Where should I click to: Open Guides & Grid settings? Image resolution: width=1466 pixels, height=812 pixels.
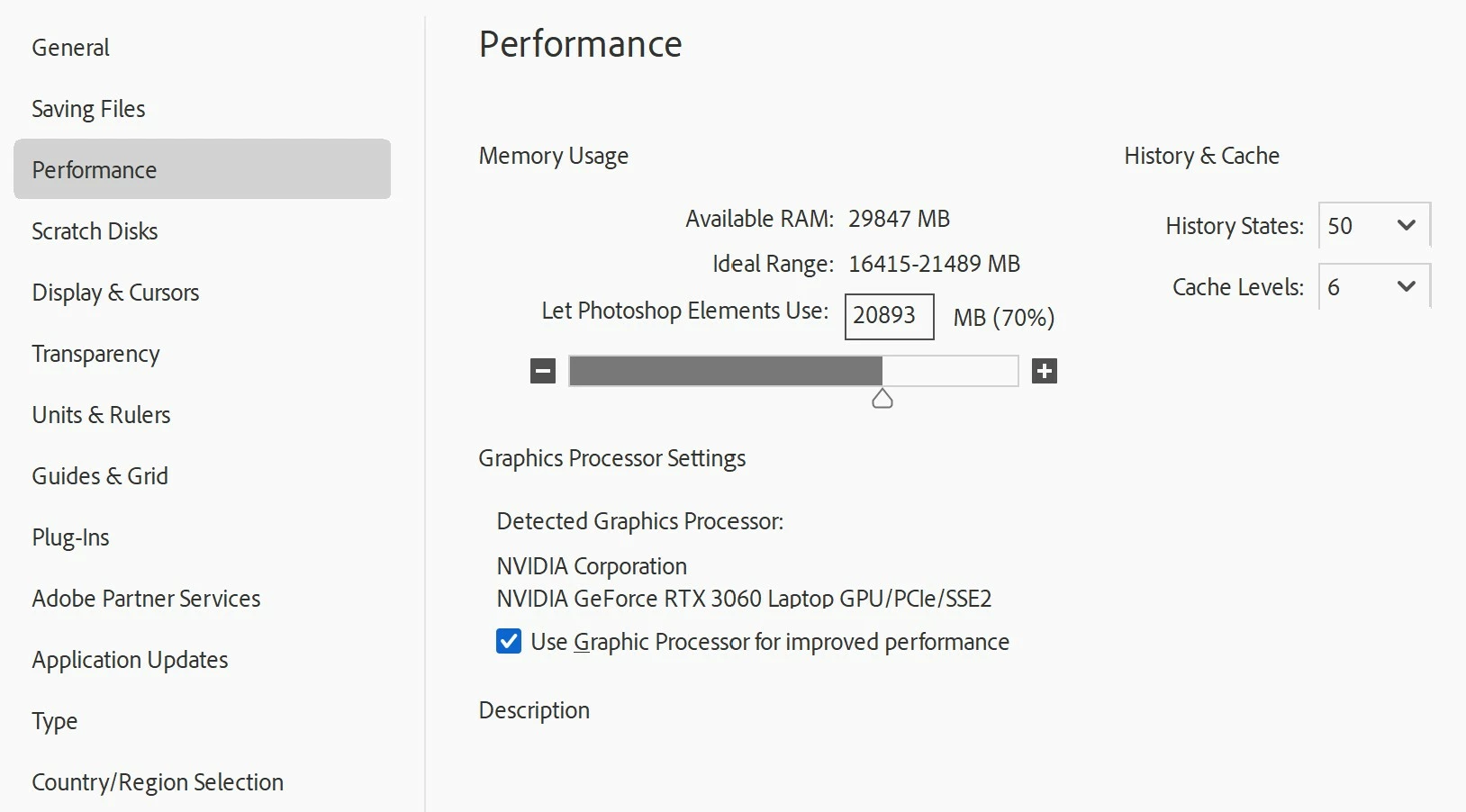coord(100,476)
